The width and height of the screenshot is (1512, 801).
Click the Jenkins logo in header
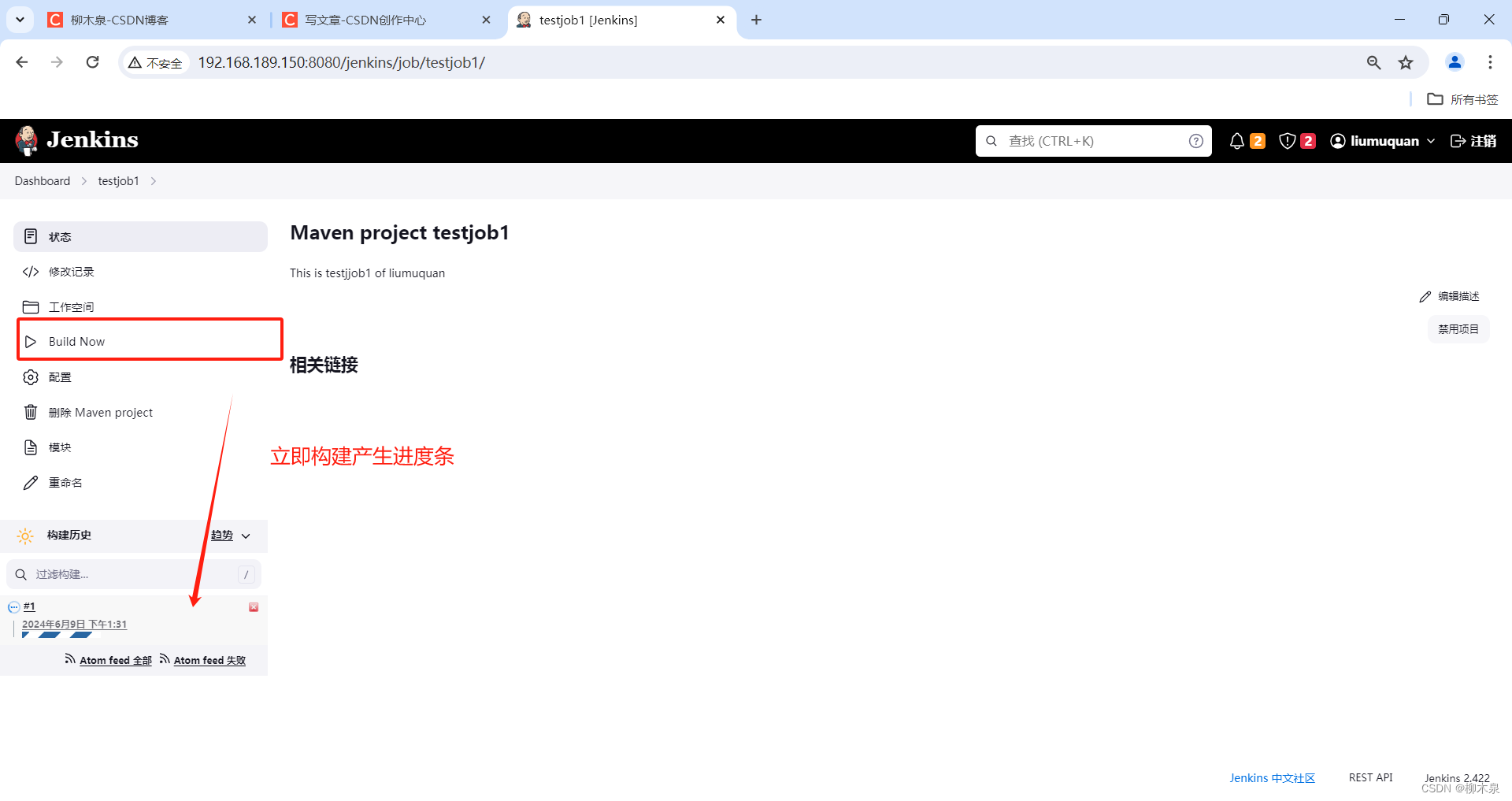click(76, 140)
